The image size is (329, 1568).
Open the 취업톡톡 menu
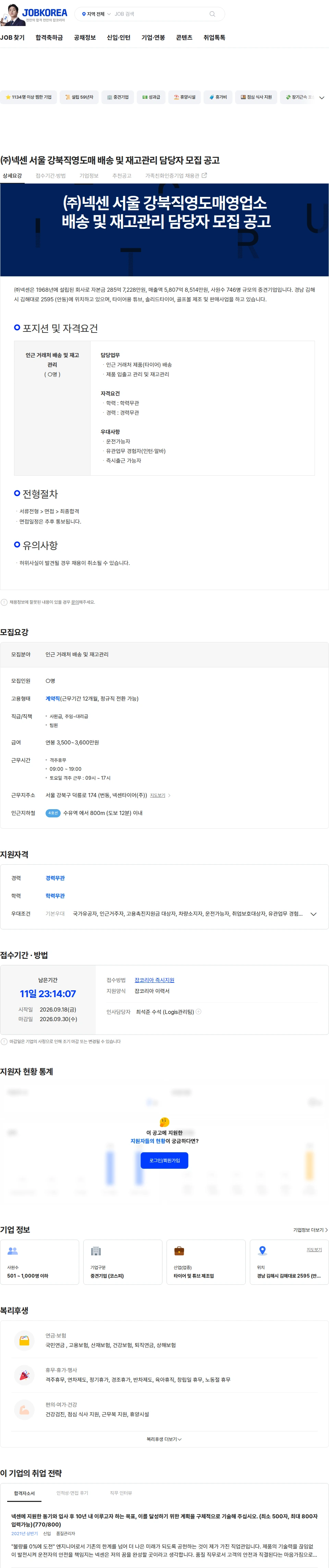tap(215, 38)
